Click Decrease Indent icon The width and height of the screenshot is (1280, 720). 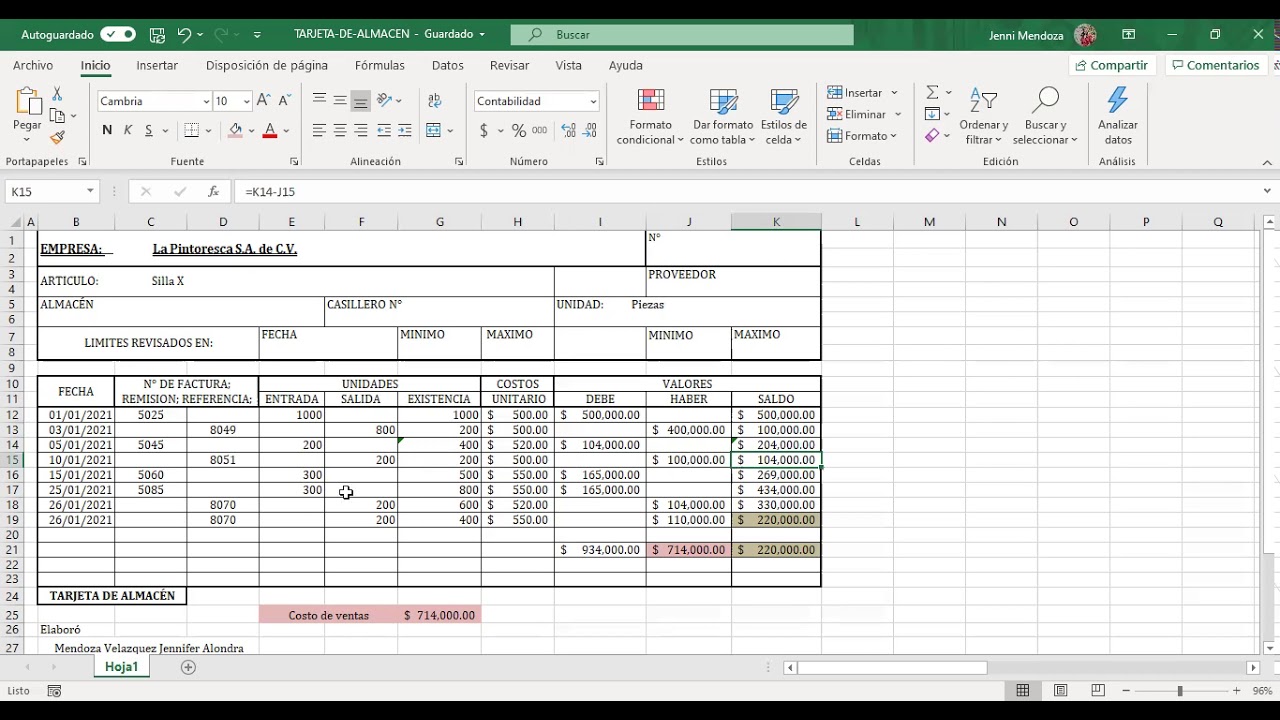click(384, 131)
